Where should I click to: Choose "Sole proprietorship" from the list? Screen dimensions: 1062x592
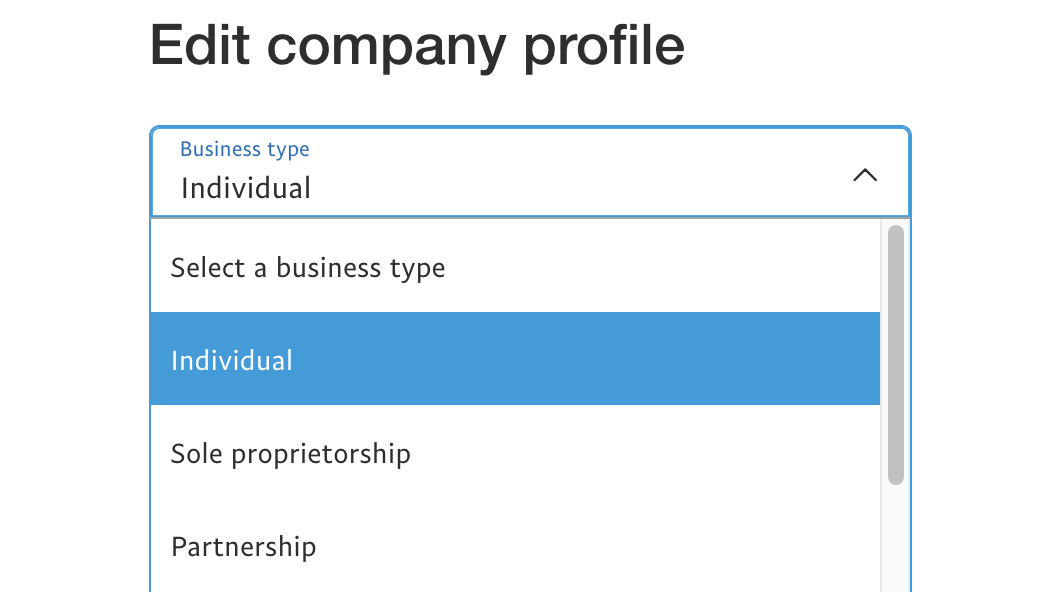290,454
